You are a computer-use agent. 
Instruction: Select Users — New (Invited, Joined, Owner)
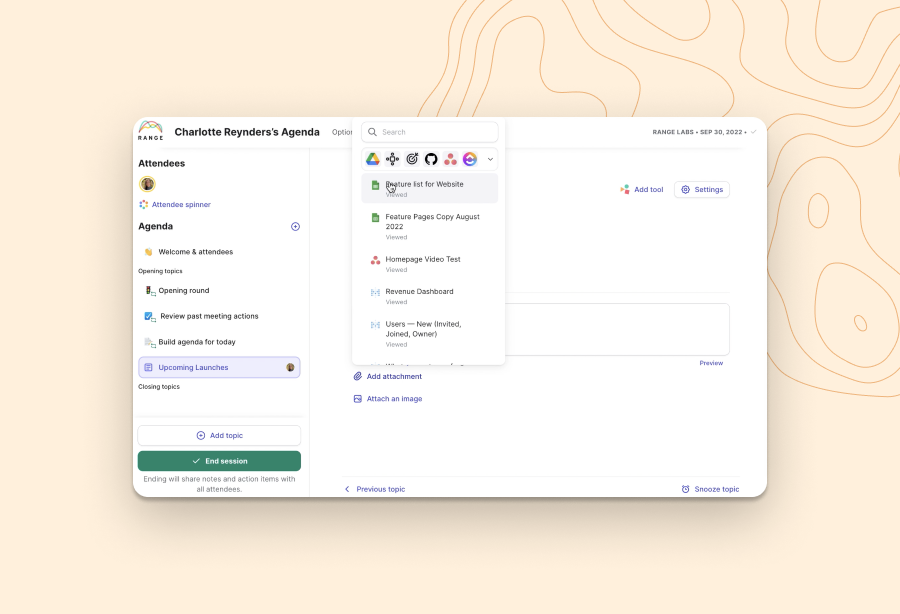(429, 333)
